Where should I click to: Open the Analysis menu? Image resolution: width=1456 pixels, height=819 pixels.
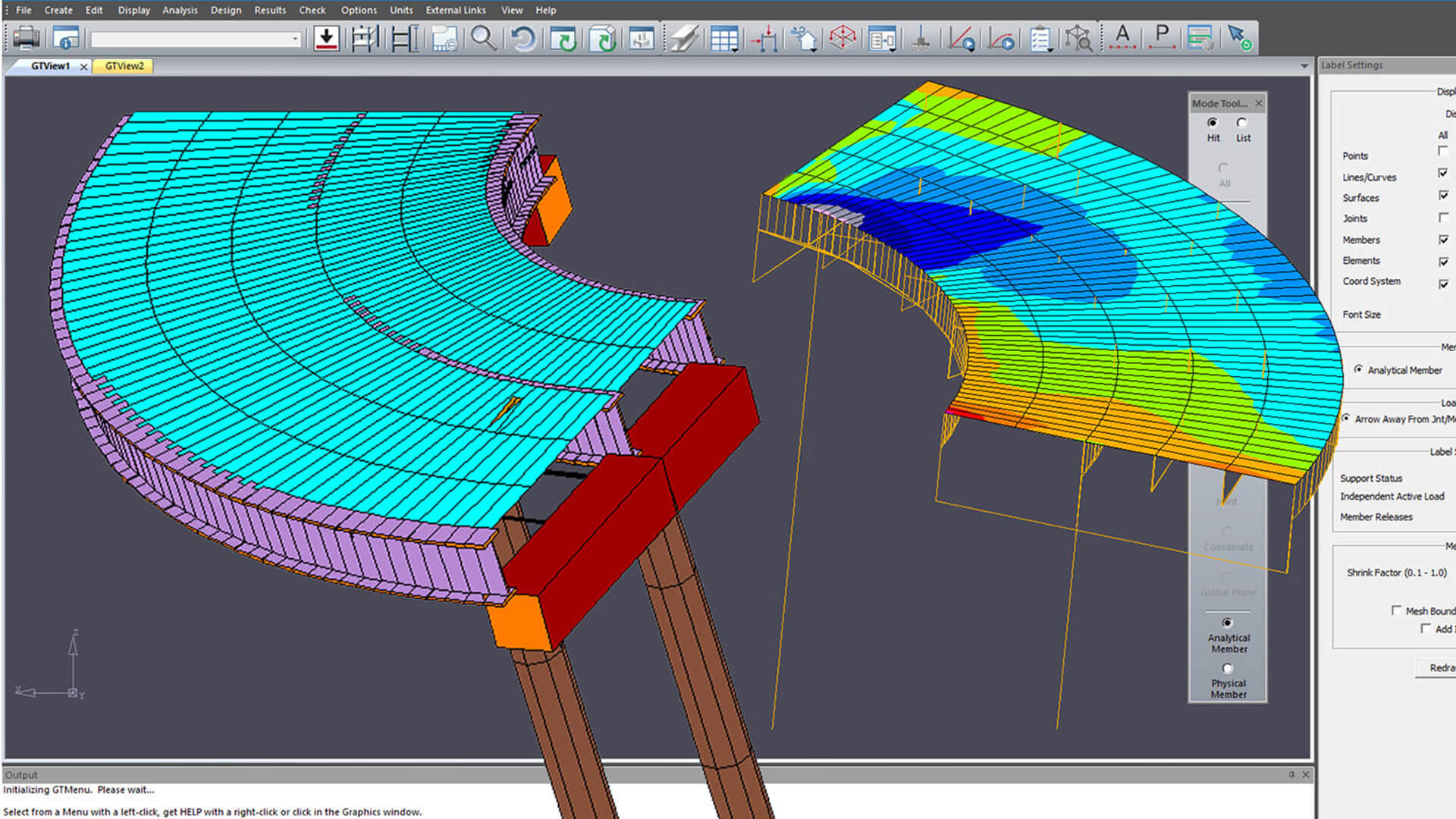point(180,10)
